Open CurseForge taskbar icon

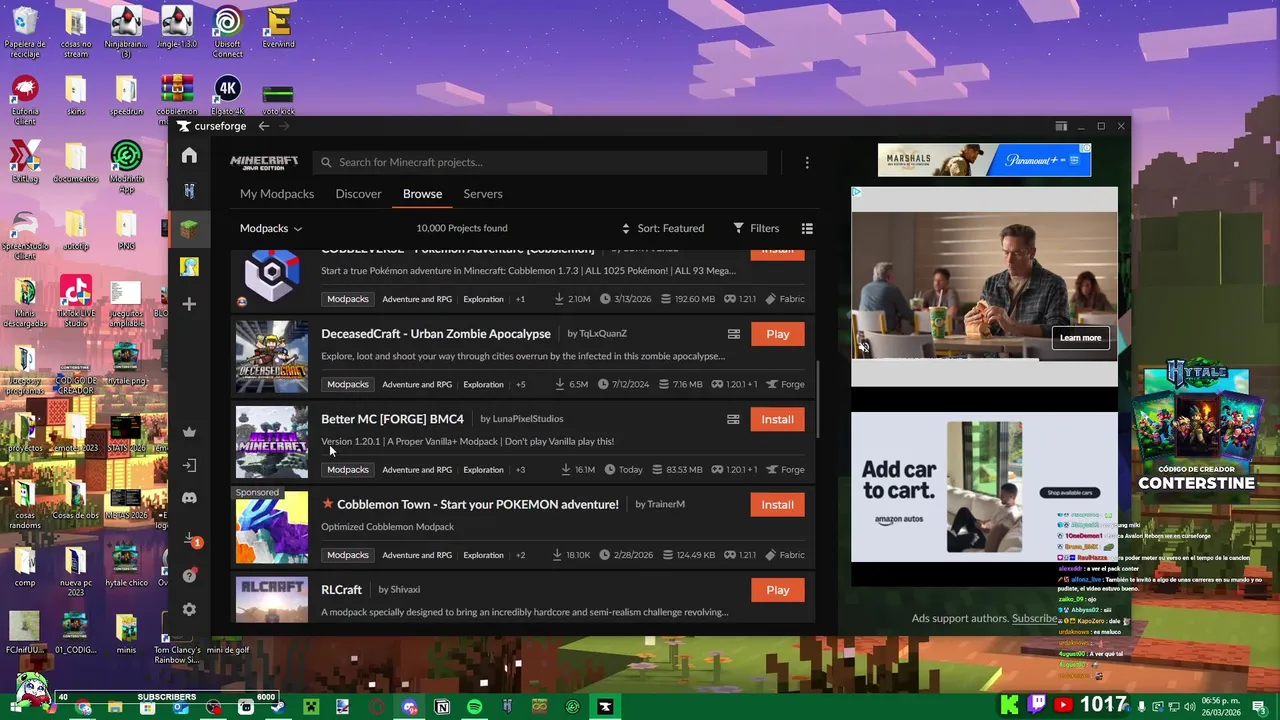click(605, 707)
